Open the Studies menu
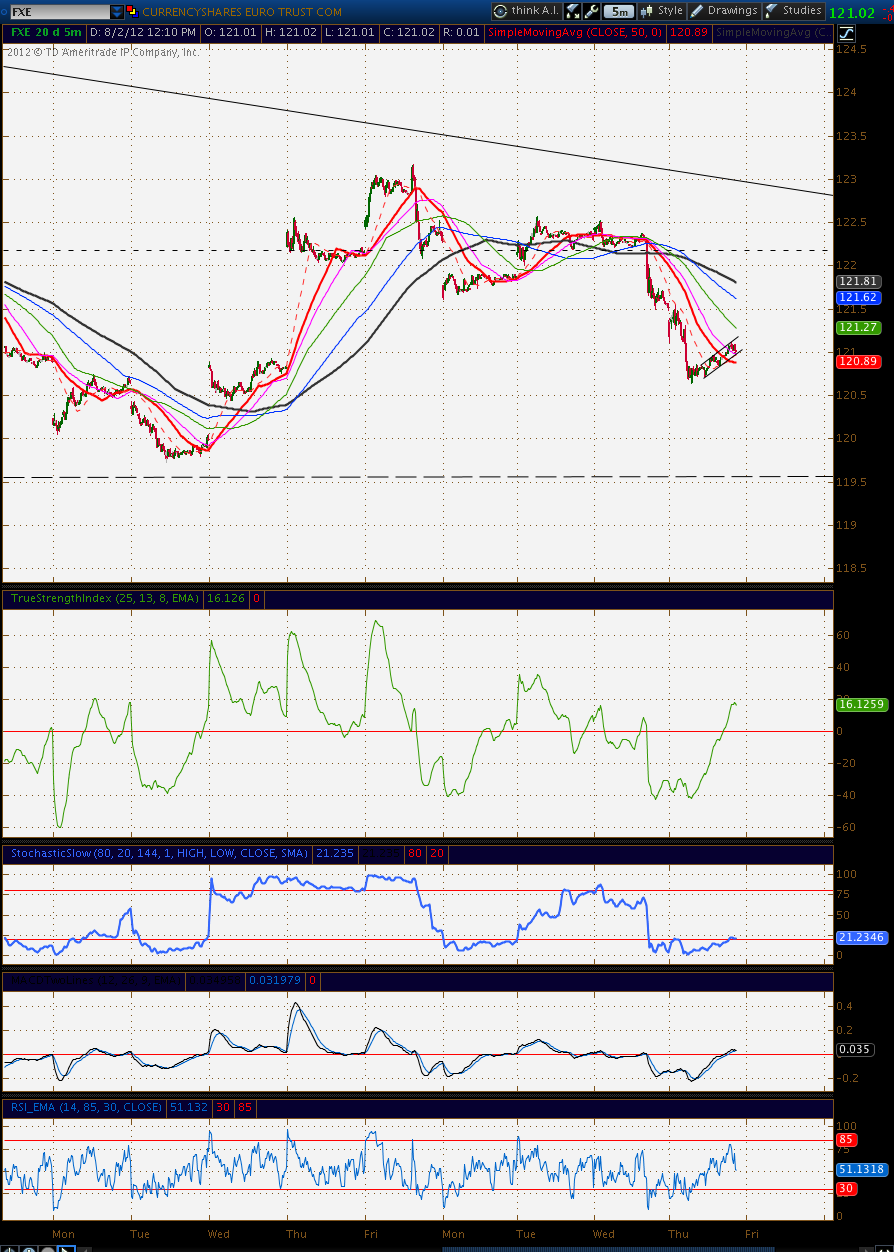This screenshot has width=894, height=1252. 793,11
